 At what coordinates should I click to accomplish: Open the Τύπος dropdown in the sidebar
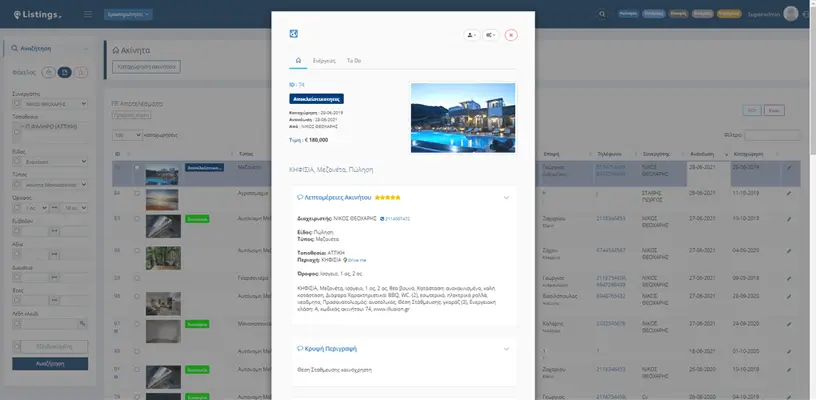point(56,185)
